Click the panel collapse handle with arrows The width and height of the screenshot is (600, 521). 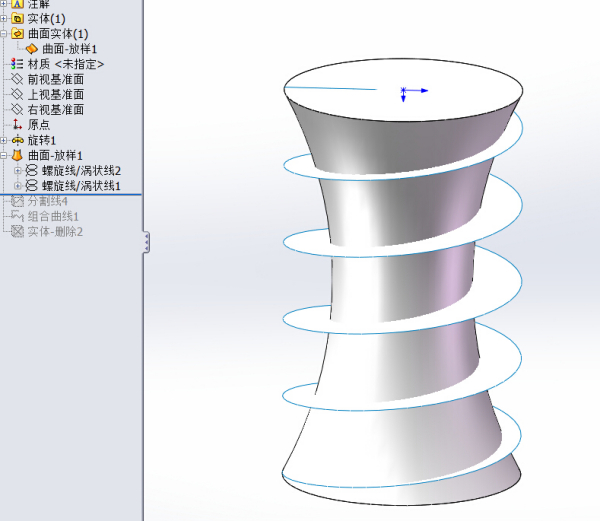[146, 242]
